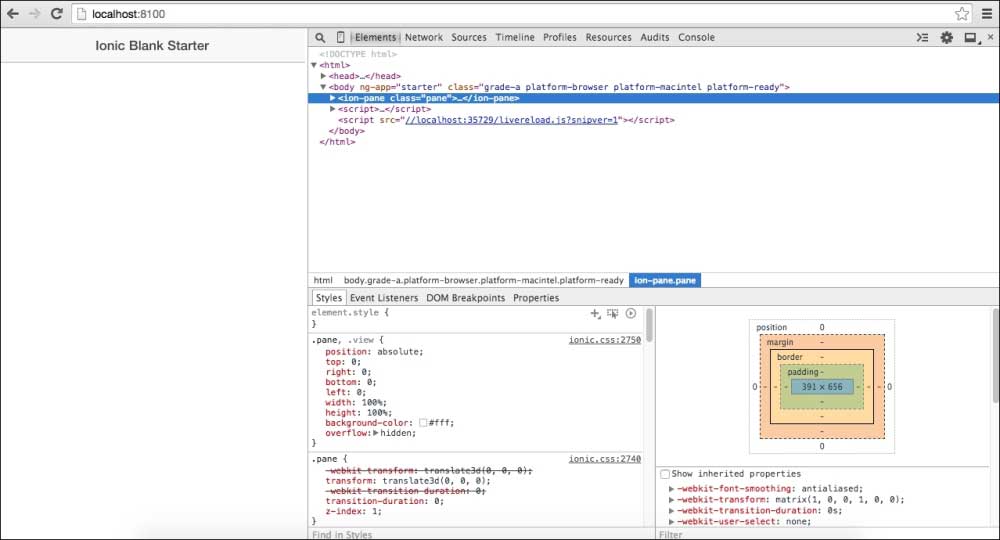Open DevTools settings gear
The image size is (1000, 540).
pyautogui.click(x=946, y=38)
